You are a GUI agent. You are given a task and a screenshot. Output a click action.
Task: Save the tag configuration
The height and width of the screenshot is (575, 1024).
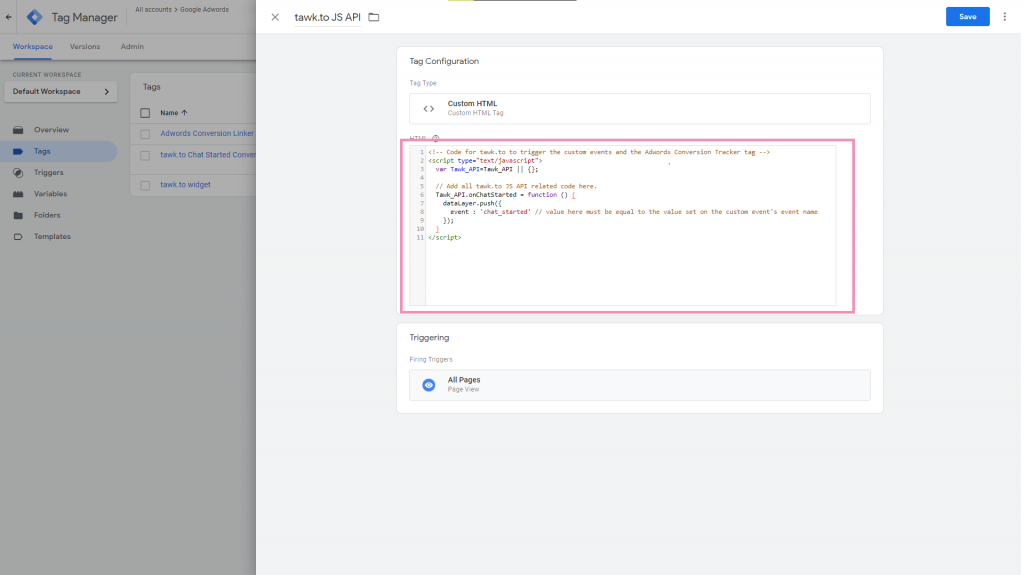point(967,16)
